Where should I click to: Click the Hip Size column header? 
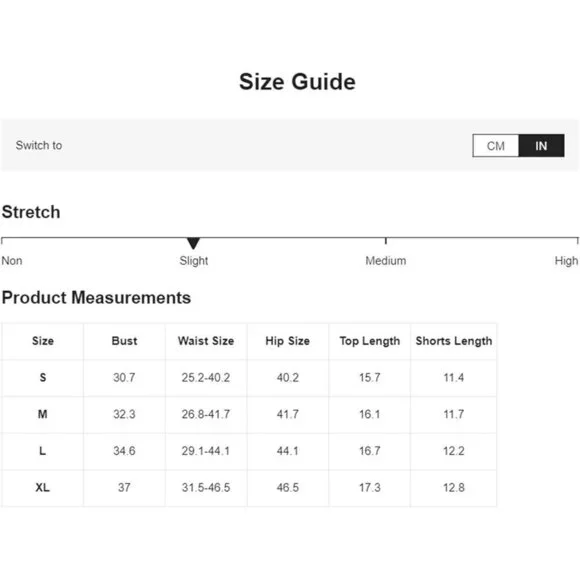pos(287,341)
